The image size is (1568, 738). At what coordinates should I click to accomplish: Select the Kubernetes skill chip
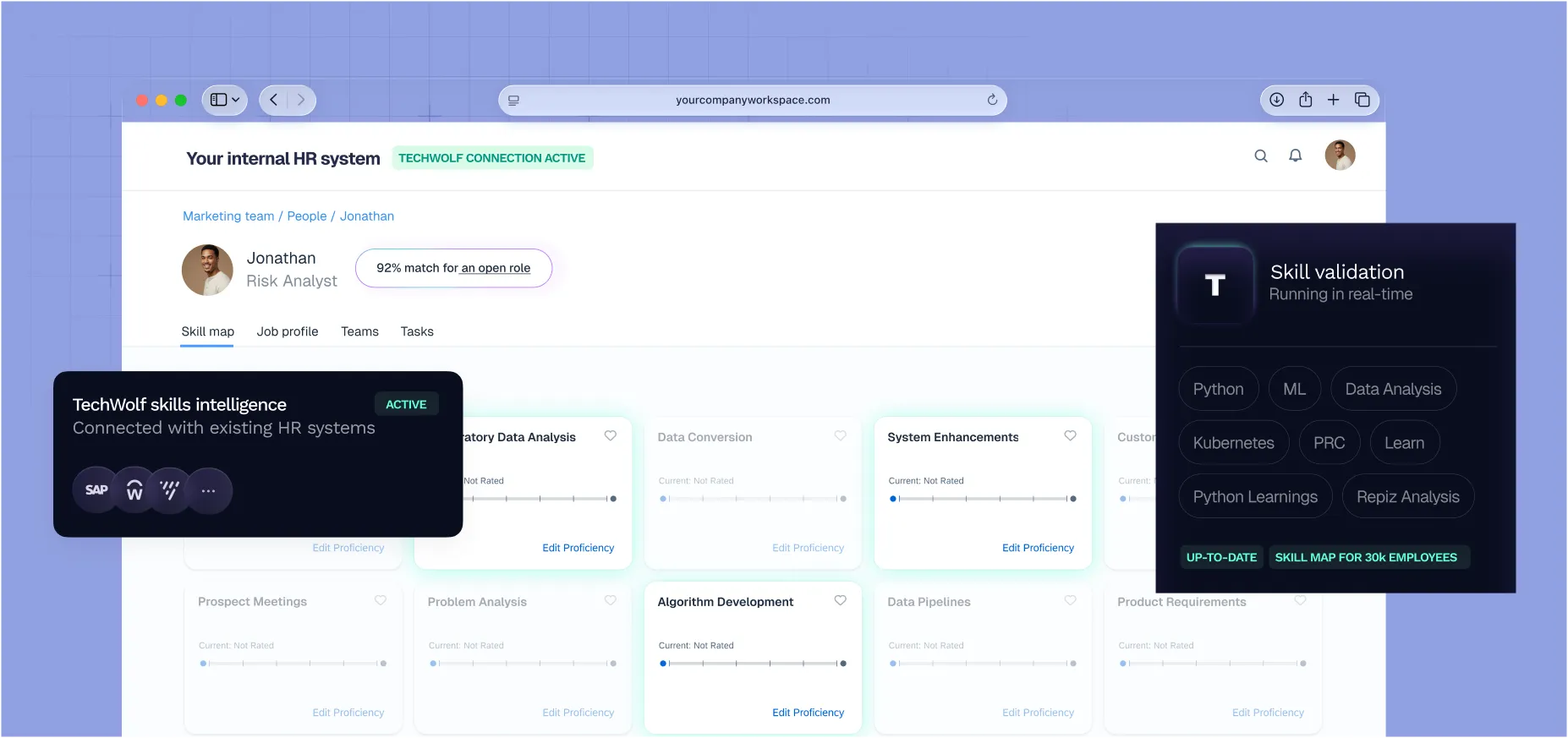1234,443
